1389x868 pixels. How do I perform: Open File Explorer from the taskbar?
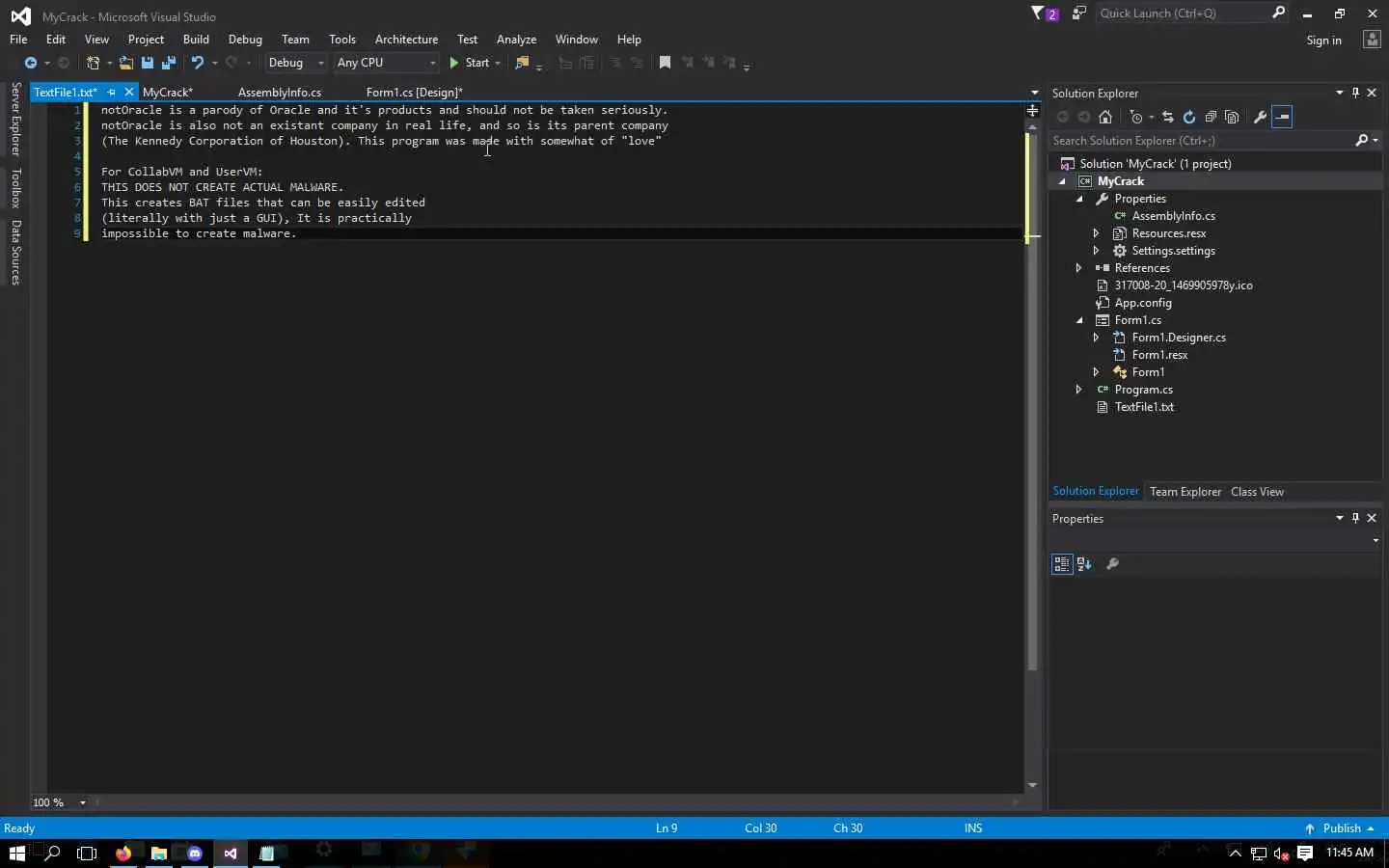click(159, 854)
